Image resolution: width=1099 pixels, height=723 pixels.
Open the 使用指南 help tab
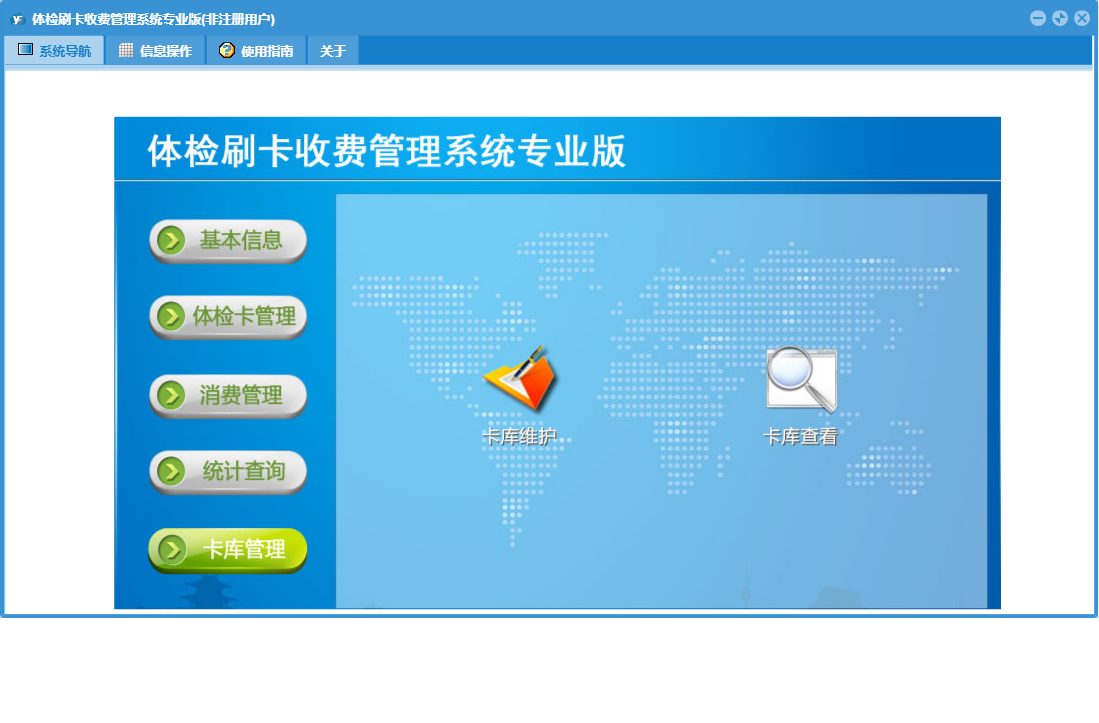[x=257, y=50]
